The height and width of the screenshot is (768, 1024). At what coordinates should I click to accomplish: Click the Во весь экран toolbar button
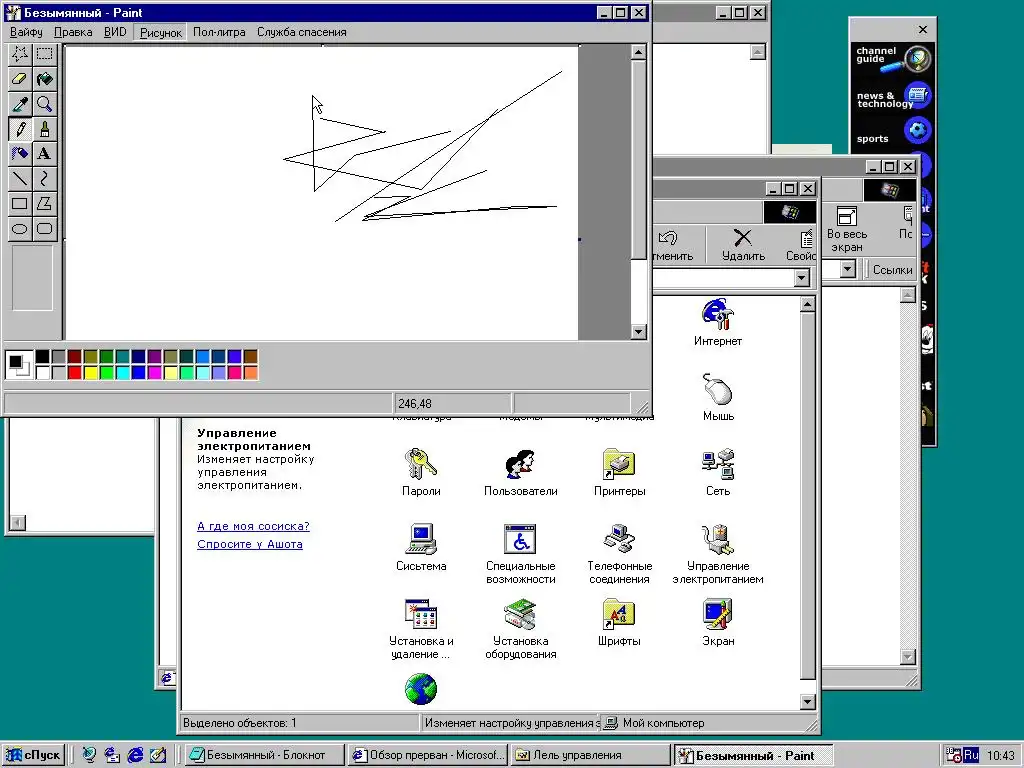[846, 229]
